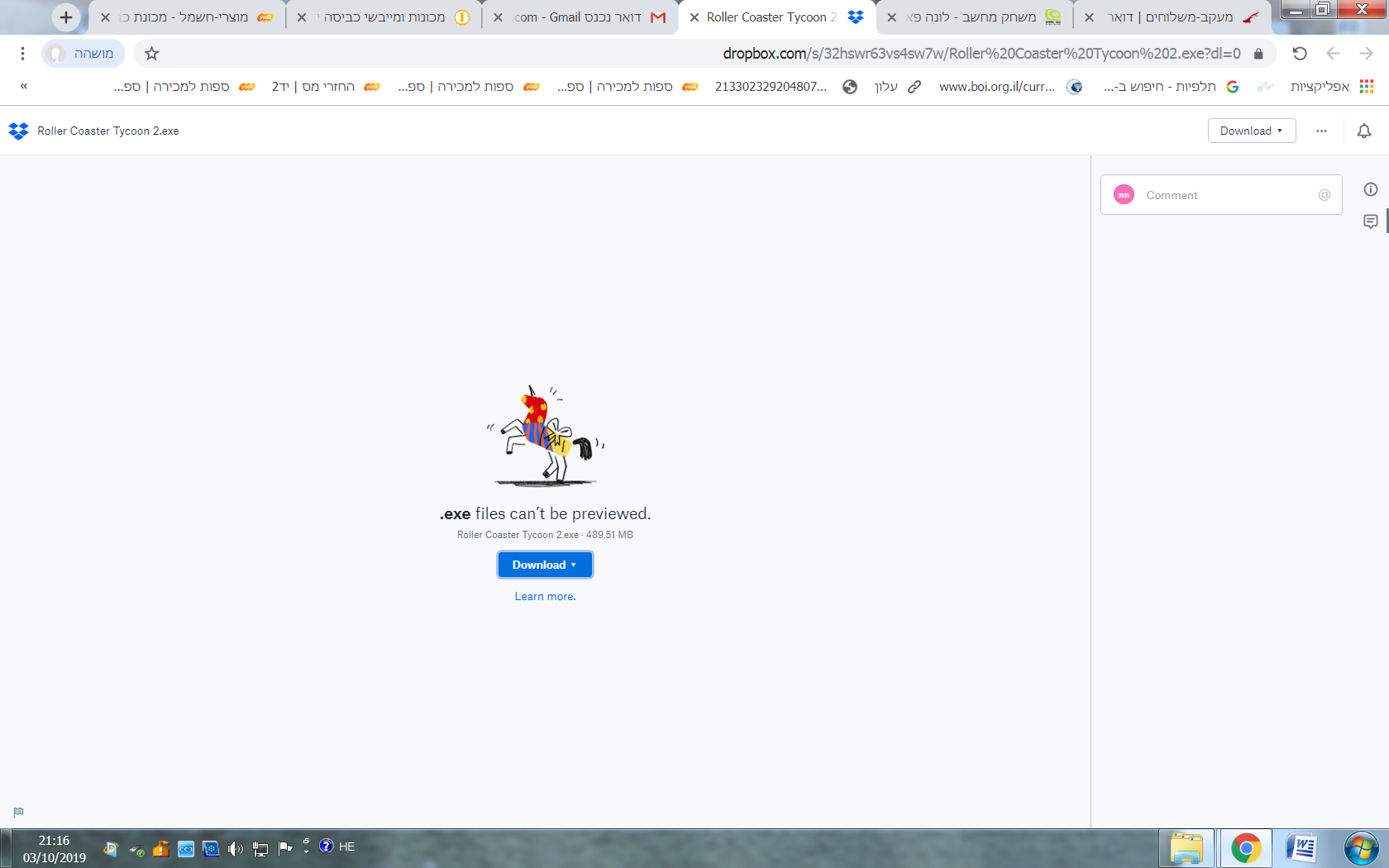The width and height of the screenshot is (1389, 868).
Task: Open the Chrome apps grid icon
Action: tap(1367, 87)
